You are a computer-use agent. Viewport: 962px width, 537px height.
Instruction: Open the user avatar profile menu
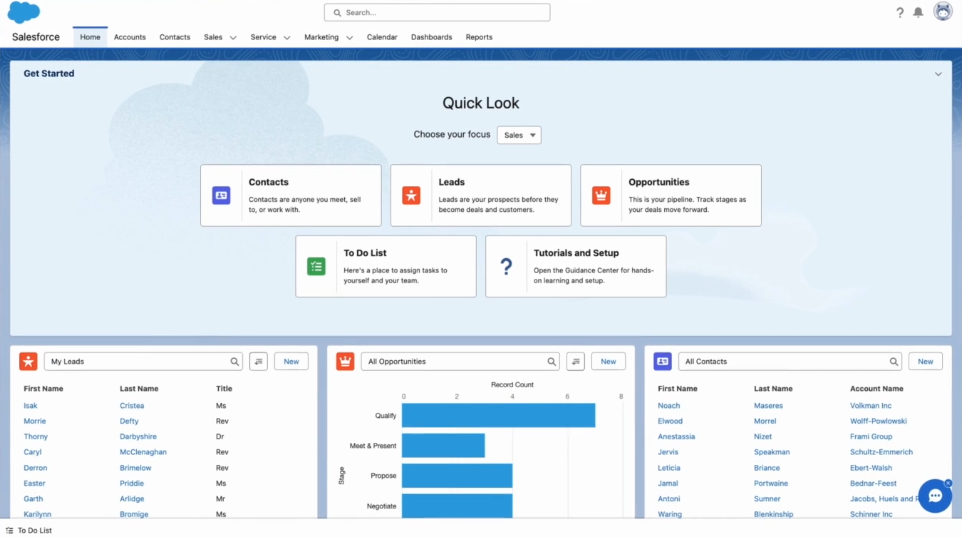point(942,12)
